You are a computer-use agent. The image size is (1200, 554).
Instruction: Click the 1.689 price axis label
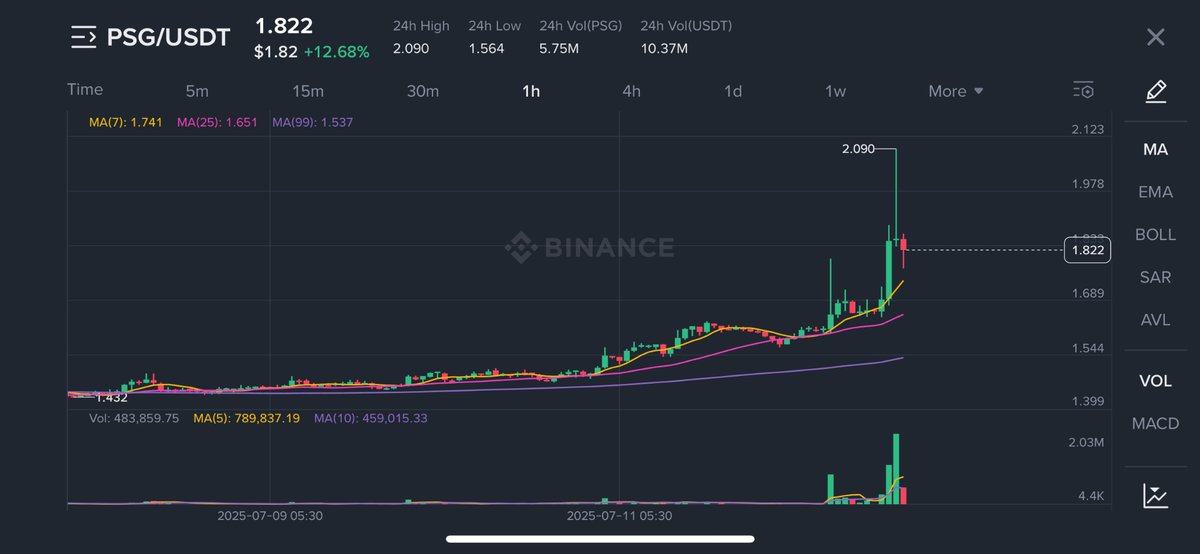[x=1087, y=293]
